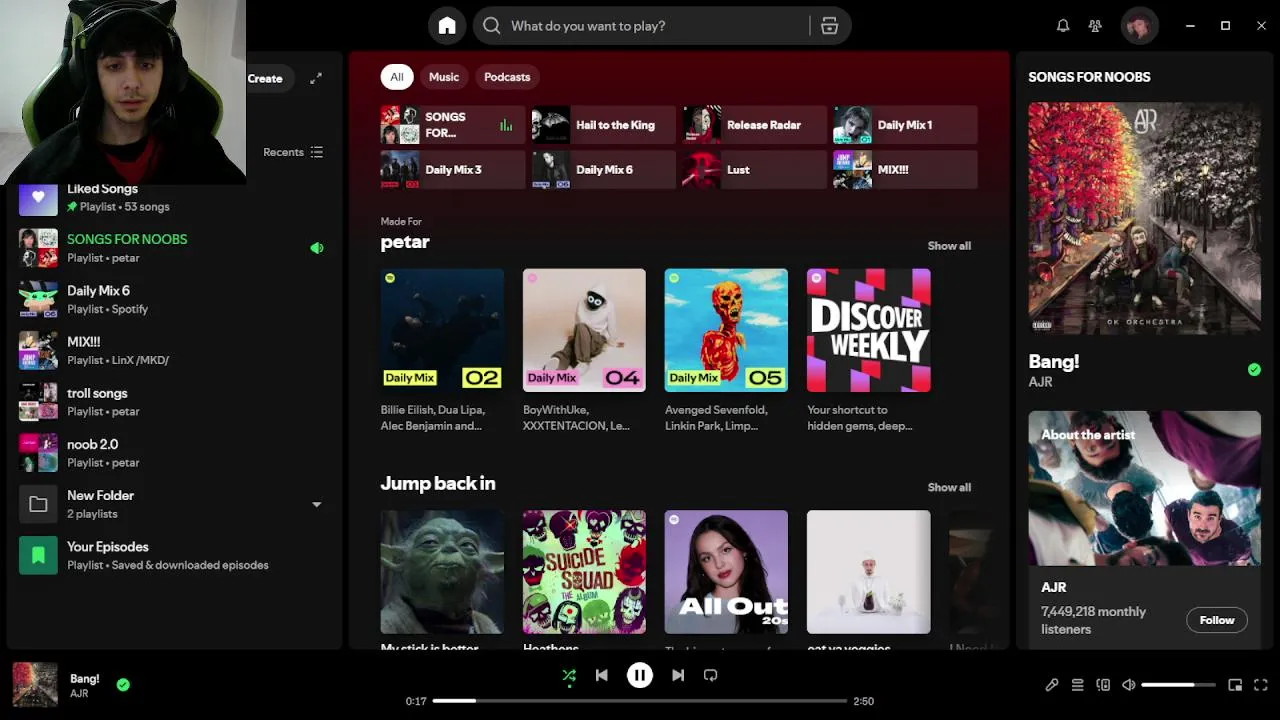Skip to the next track

[x=678, y=675]
